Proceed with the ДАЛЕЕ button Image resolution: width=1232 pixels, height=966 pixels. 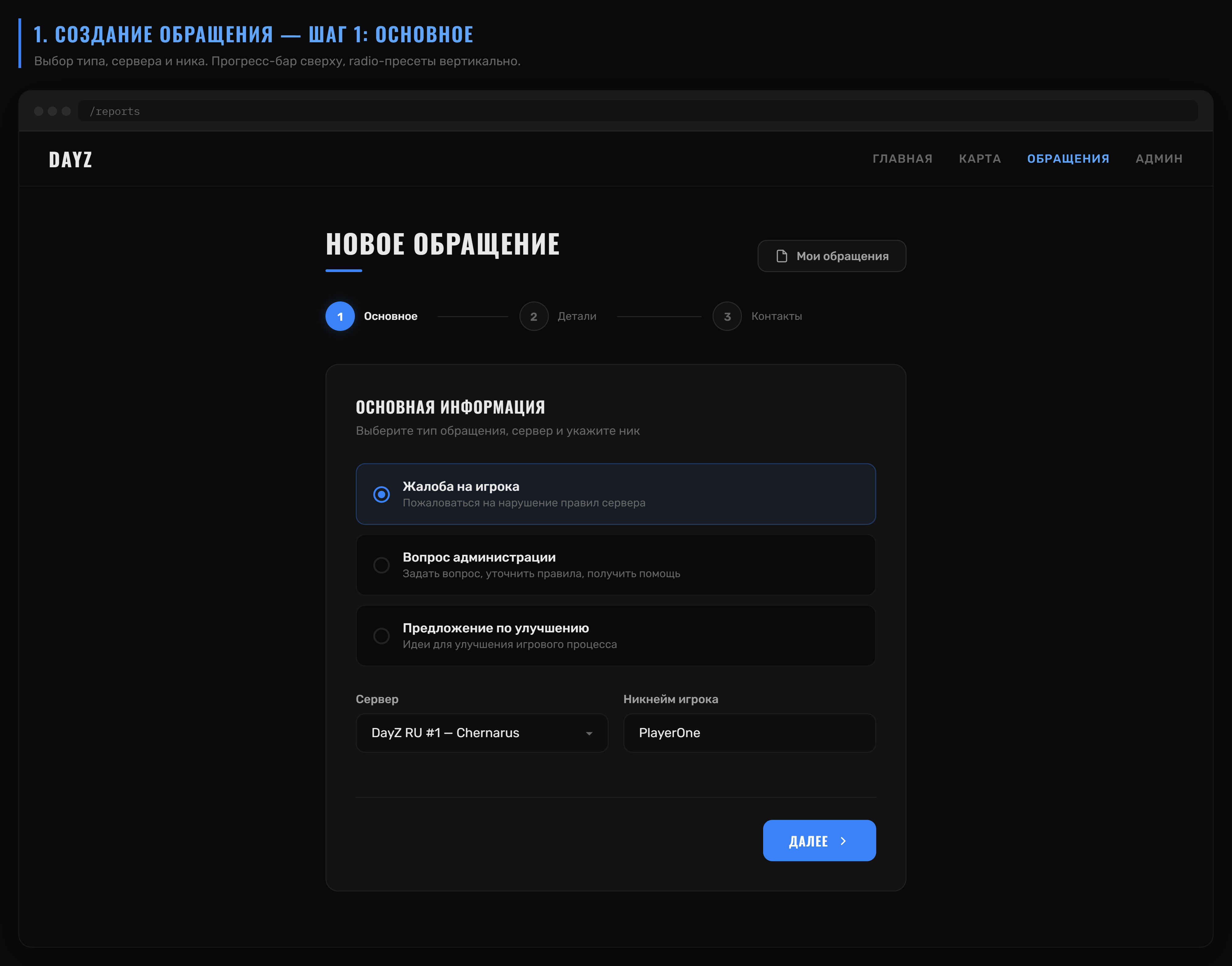click(x=819, y=840)
